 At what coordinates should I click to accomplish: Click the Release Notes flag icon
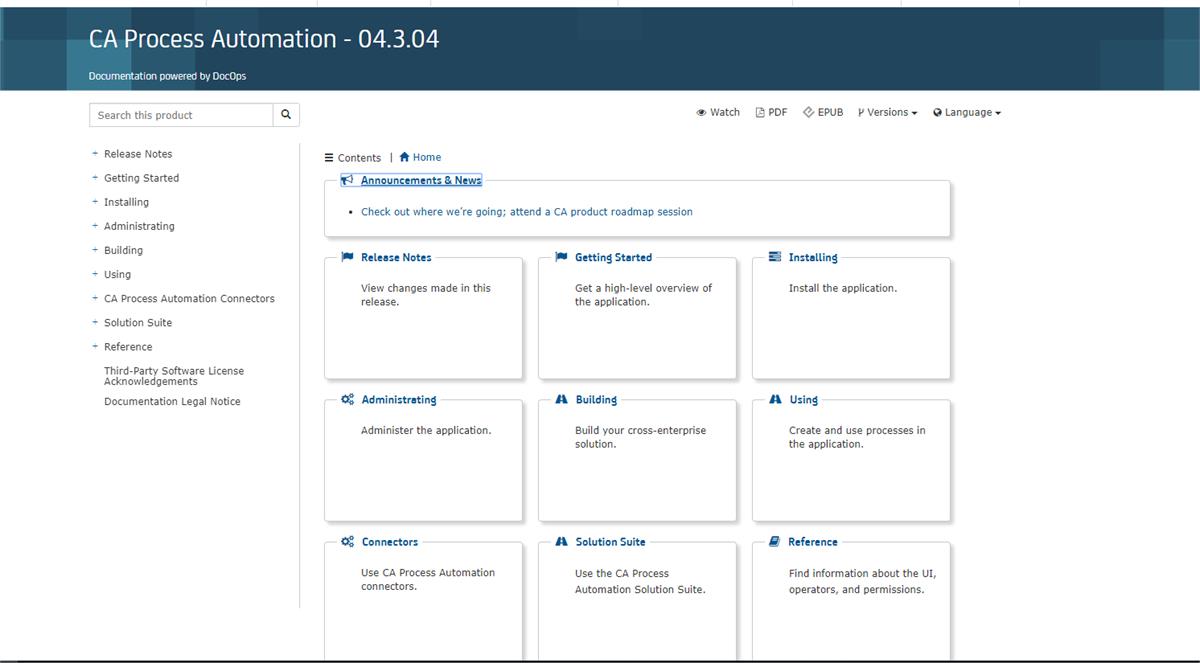(x=347, y=257)
